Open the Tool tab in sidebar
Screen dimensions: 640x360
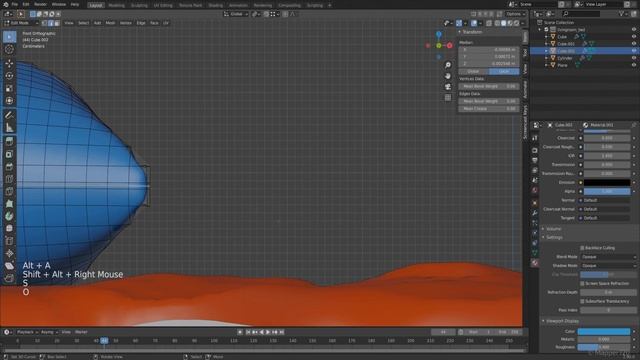pos(525,53)
